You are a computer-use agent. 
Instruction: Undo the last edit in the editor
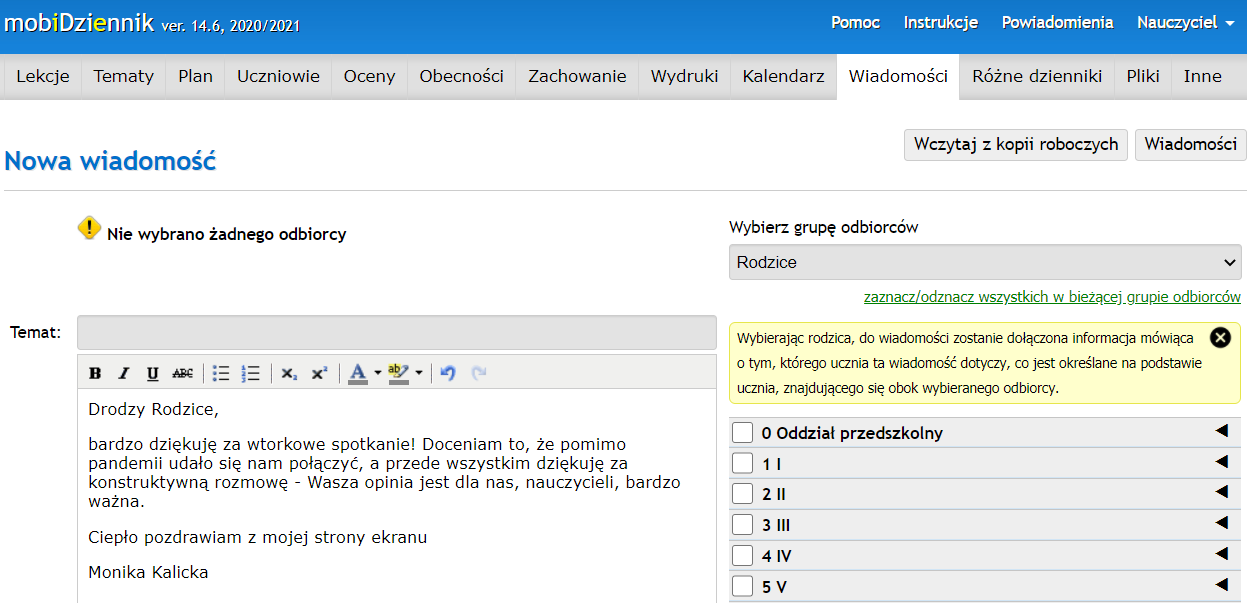point(448,373)
